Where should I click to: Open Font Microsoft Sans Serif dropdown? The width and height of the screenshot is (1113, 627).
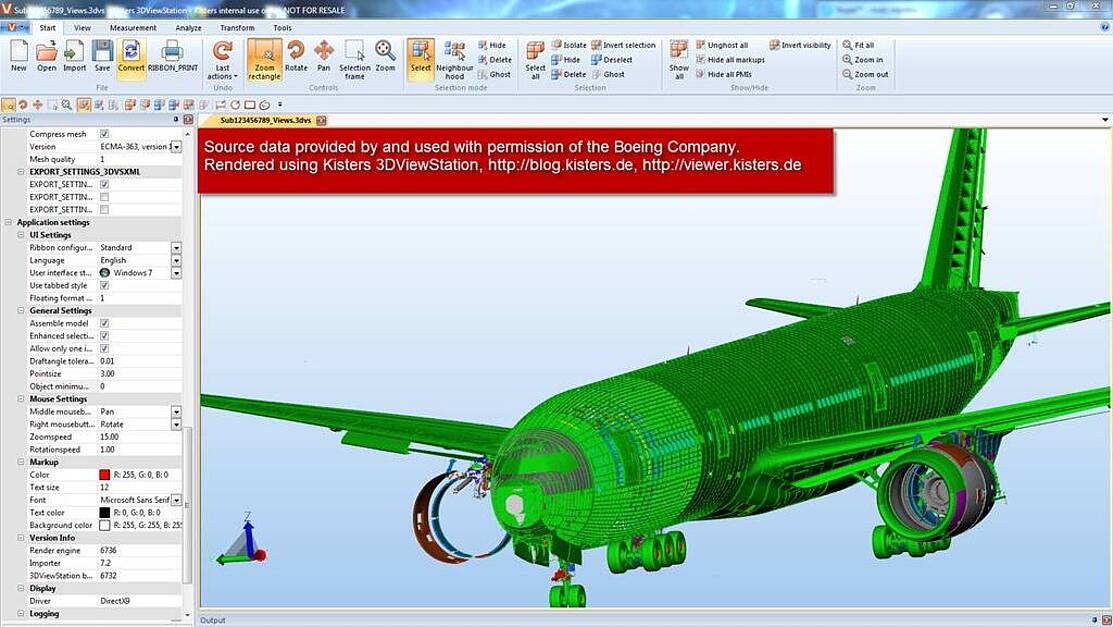tap(176, 500)
